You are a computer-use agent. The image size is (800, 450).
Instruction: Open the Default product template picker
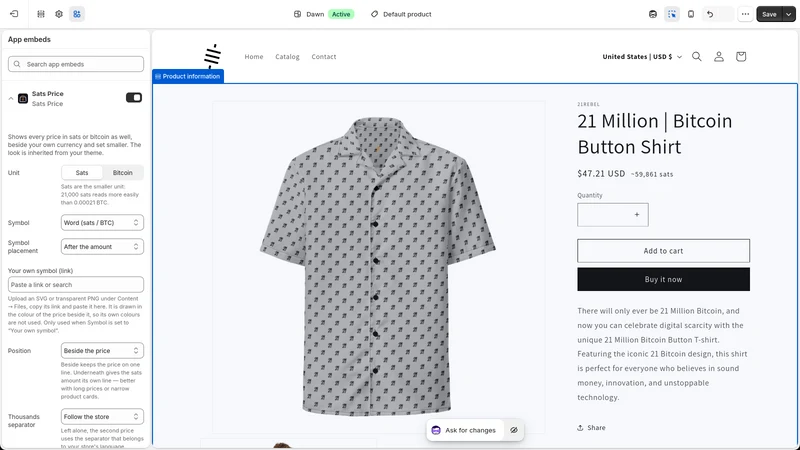401,14
